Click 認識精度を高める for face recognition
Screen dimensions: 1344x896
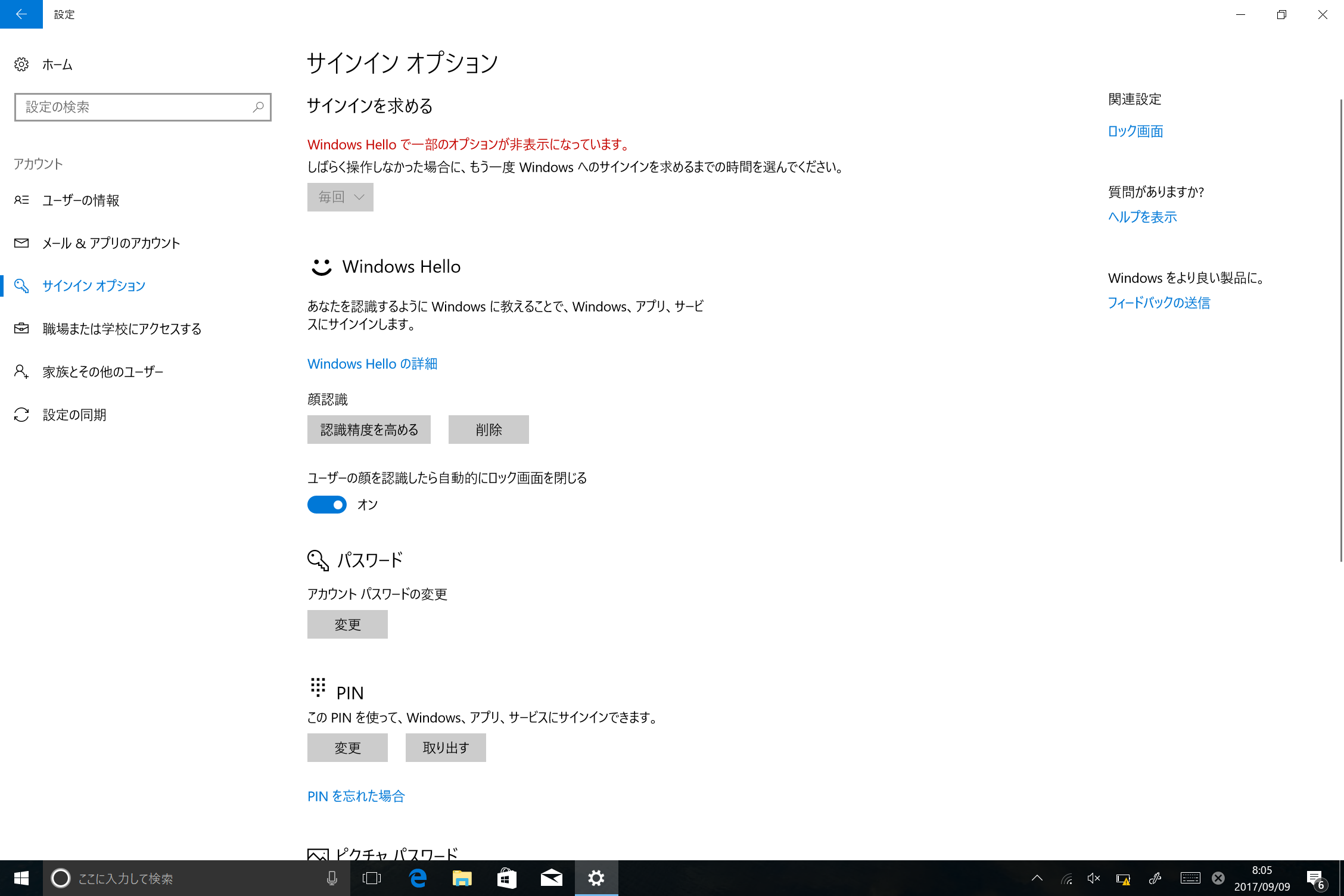[369, 429]
